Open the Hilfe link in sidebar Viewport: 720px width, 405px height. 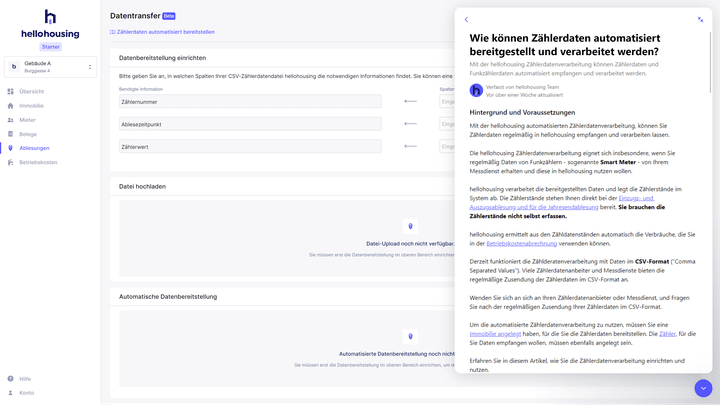[25, 379]
